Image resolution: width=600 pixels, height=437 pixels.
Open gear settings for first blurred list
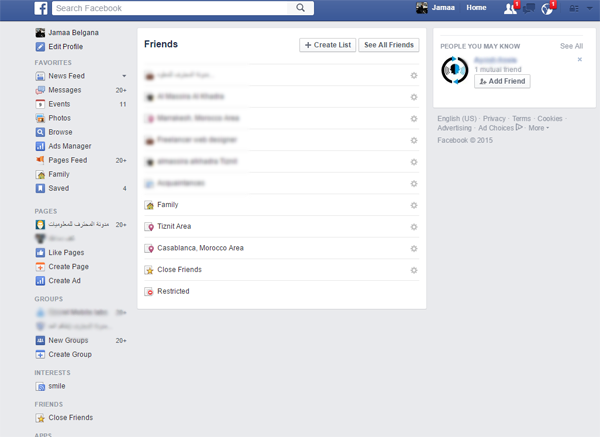[x=414, y=75]
